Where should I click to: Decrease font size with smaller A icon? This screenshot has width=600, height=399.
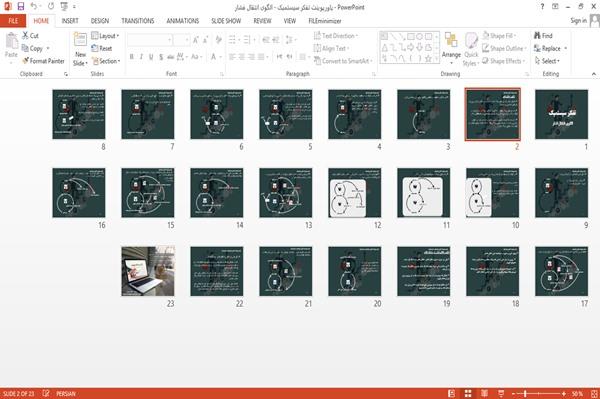coord(206,39)
